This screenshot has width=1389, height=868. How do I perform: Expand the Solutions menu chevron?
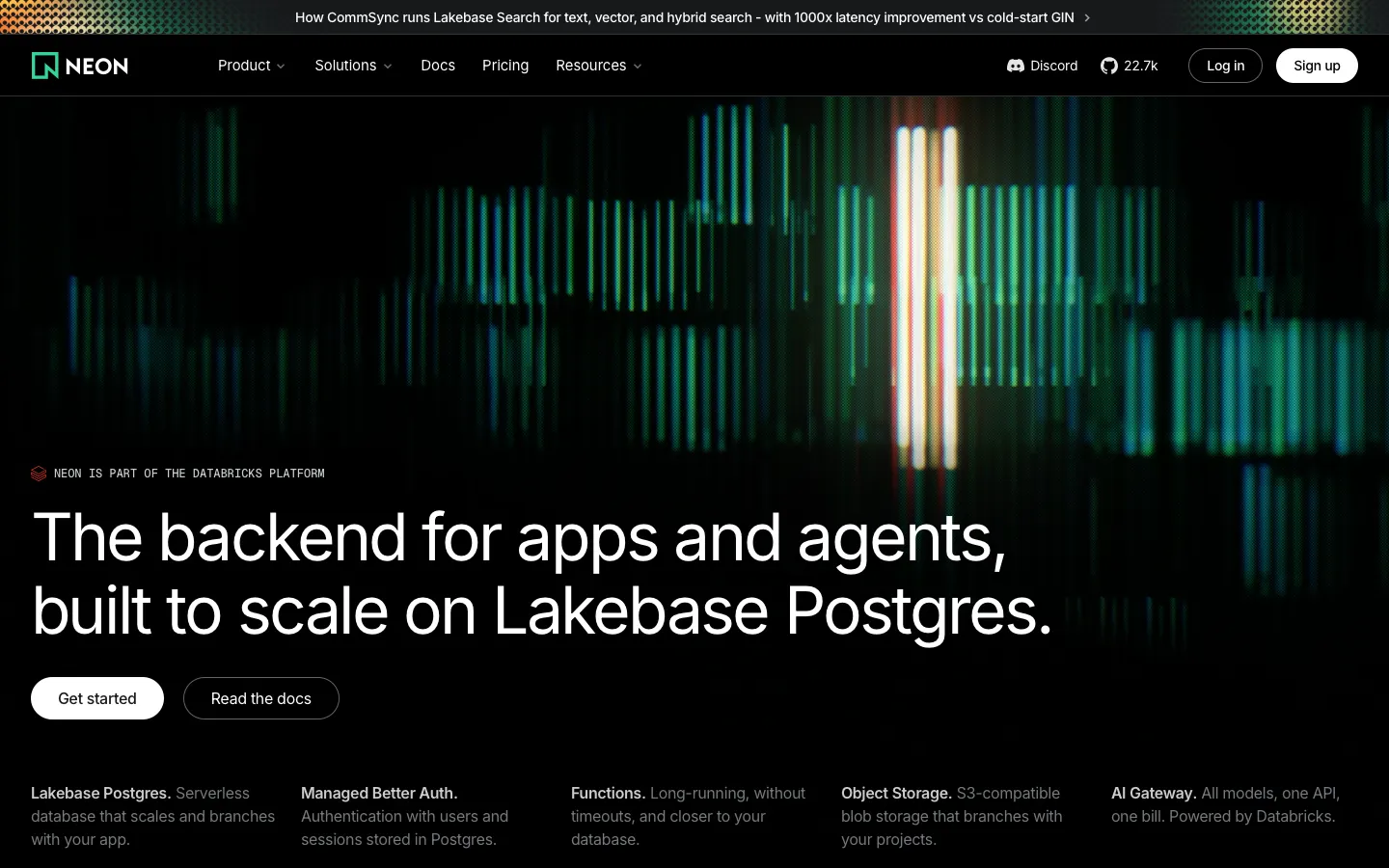click(x=388, y=67)
